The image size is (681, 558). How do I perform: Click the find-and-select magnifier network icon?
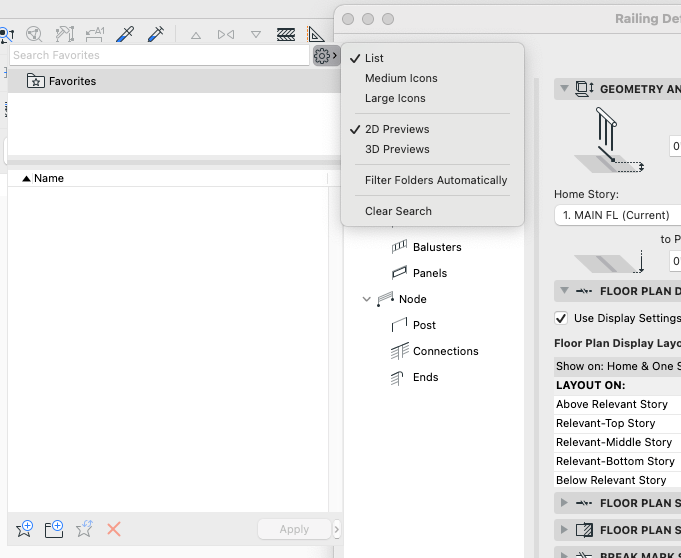pyautogui.click(x=34, y=34)
